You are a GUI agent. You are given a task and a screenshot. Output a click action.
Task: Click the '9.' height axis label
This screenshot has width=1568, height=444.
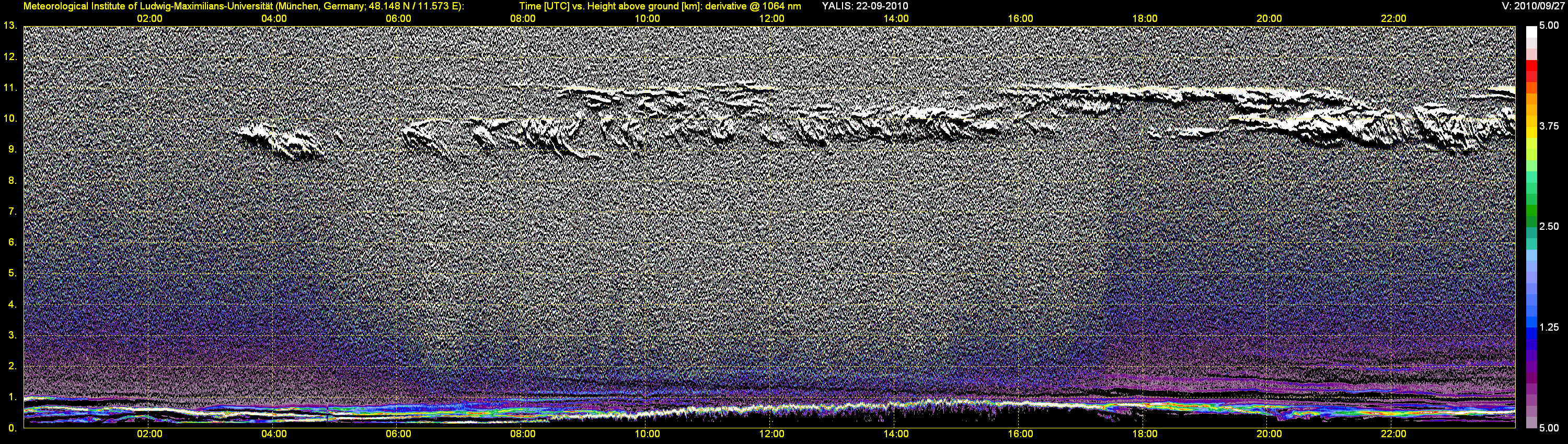pos(13,149)
